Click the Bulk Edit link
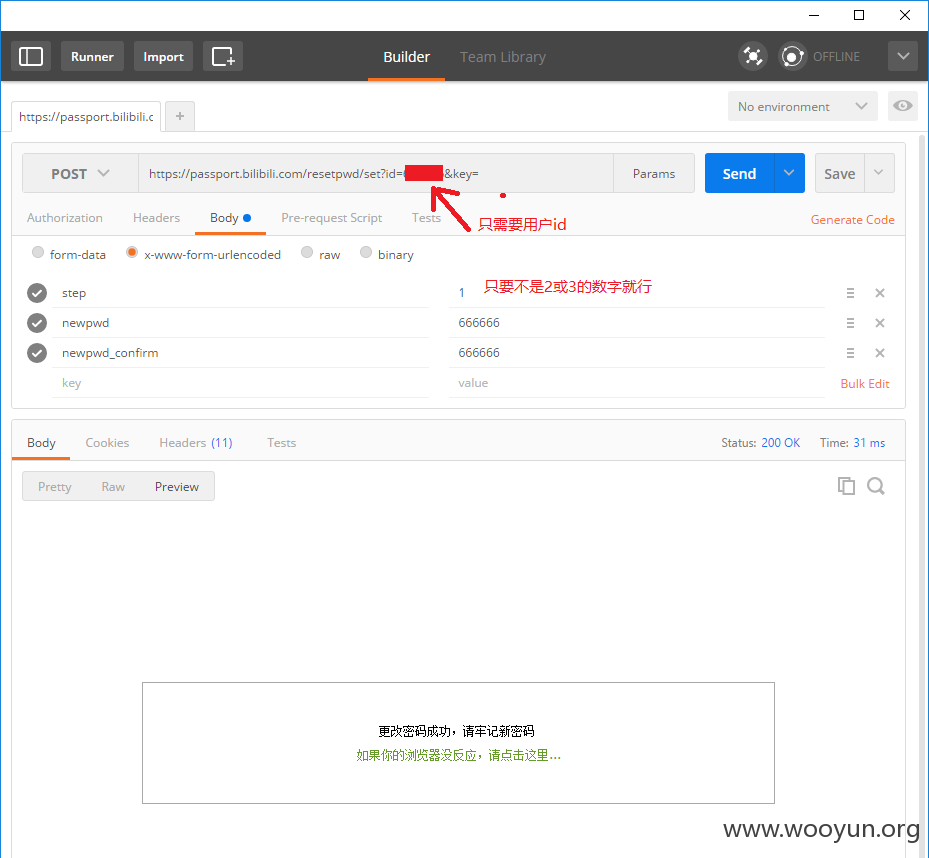 (x=865, y=383)
